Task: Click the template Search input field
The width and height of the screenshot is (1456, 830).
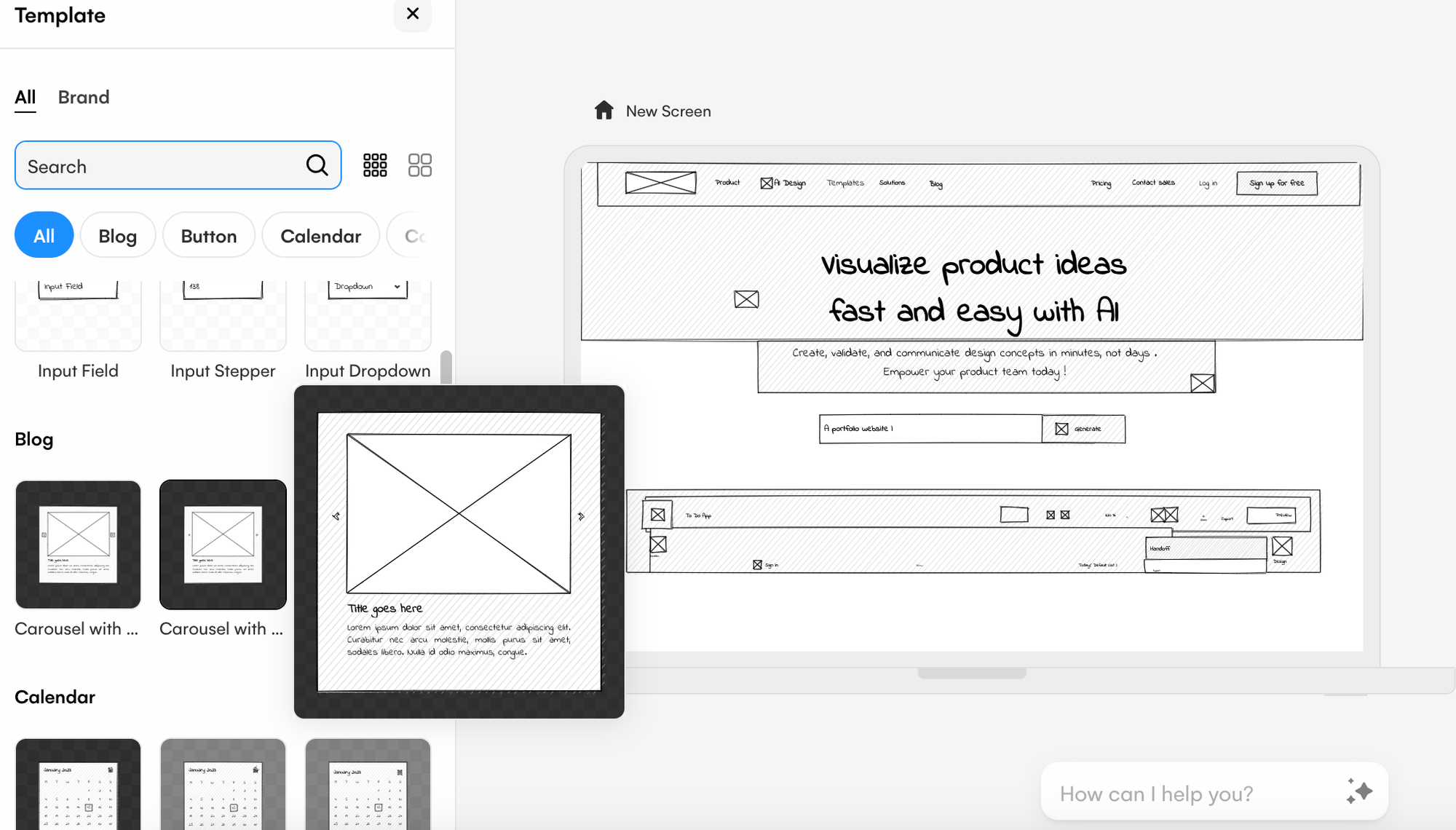Action: pos(160,166)
